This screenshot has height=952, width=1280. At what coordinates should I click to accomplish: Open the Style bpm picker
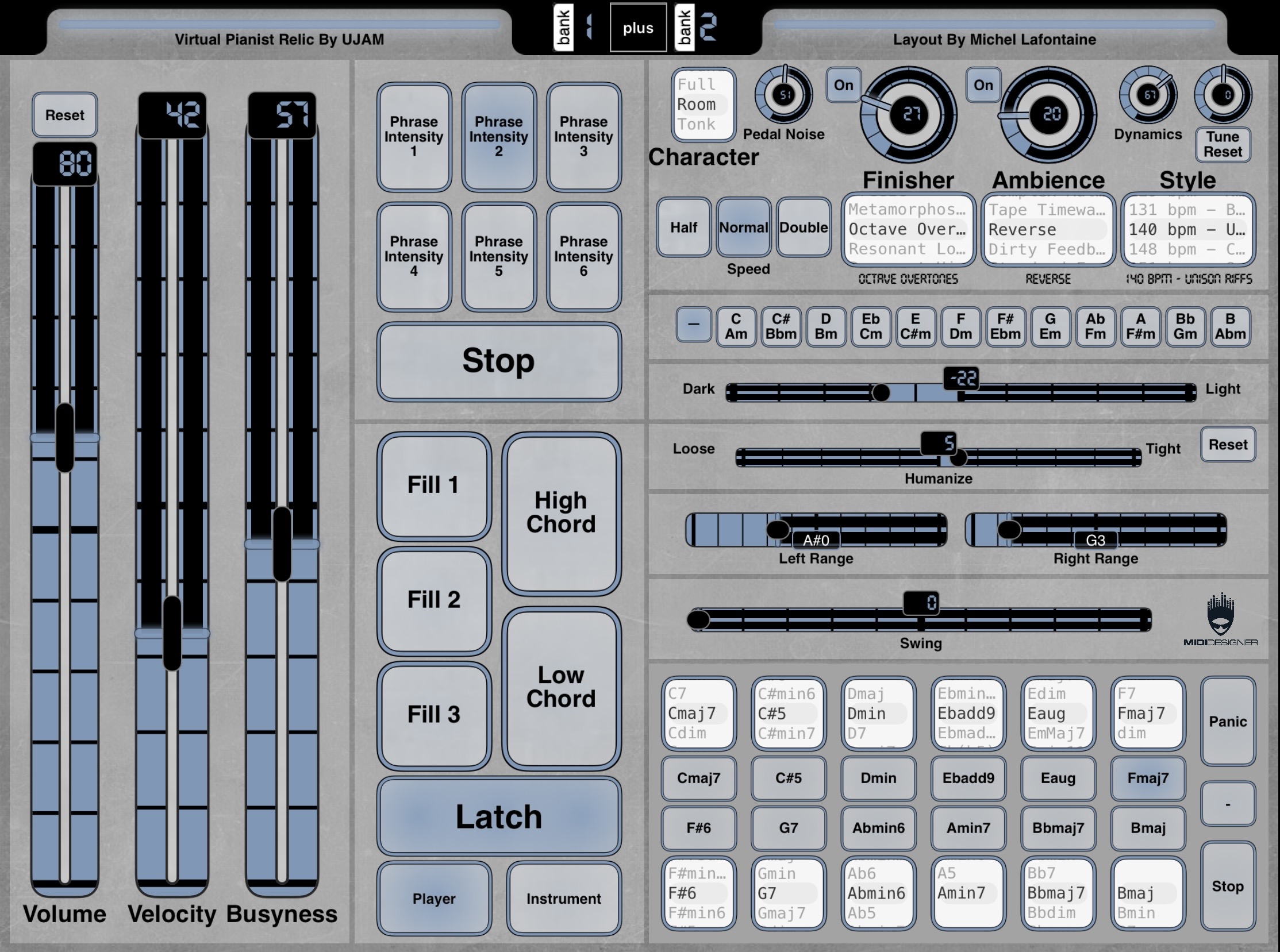[1188, 229]
